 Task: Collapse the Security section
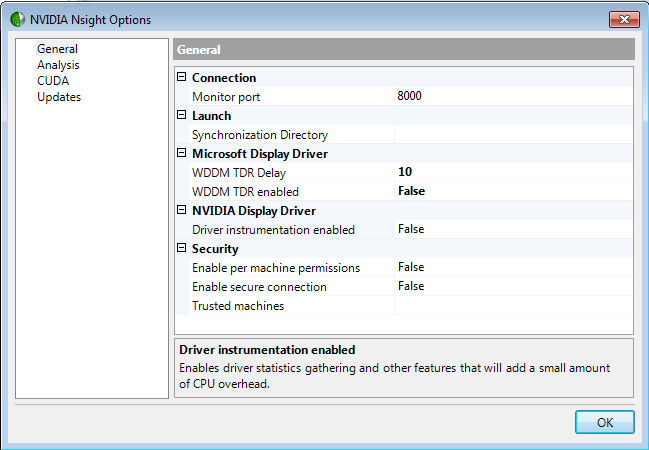click(182, 249)
